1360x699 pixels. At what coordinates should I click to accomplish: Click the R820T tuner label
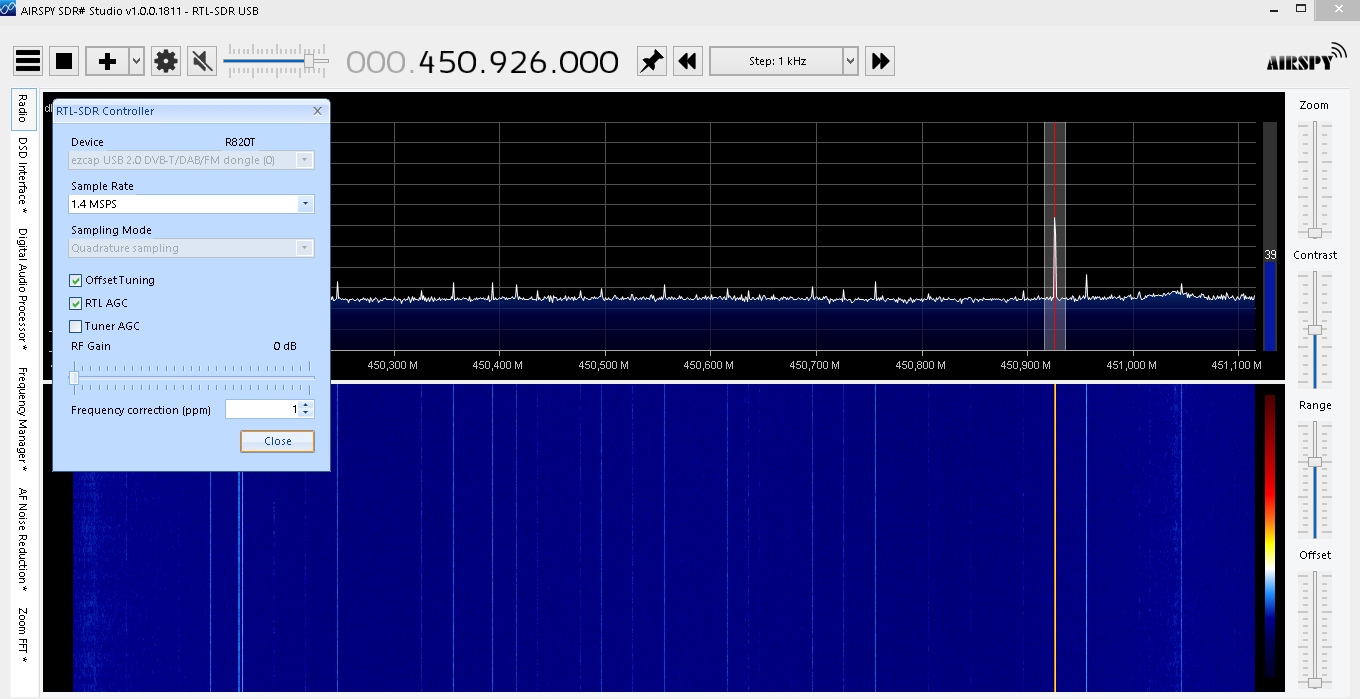(x=241, y=142)
